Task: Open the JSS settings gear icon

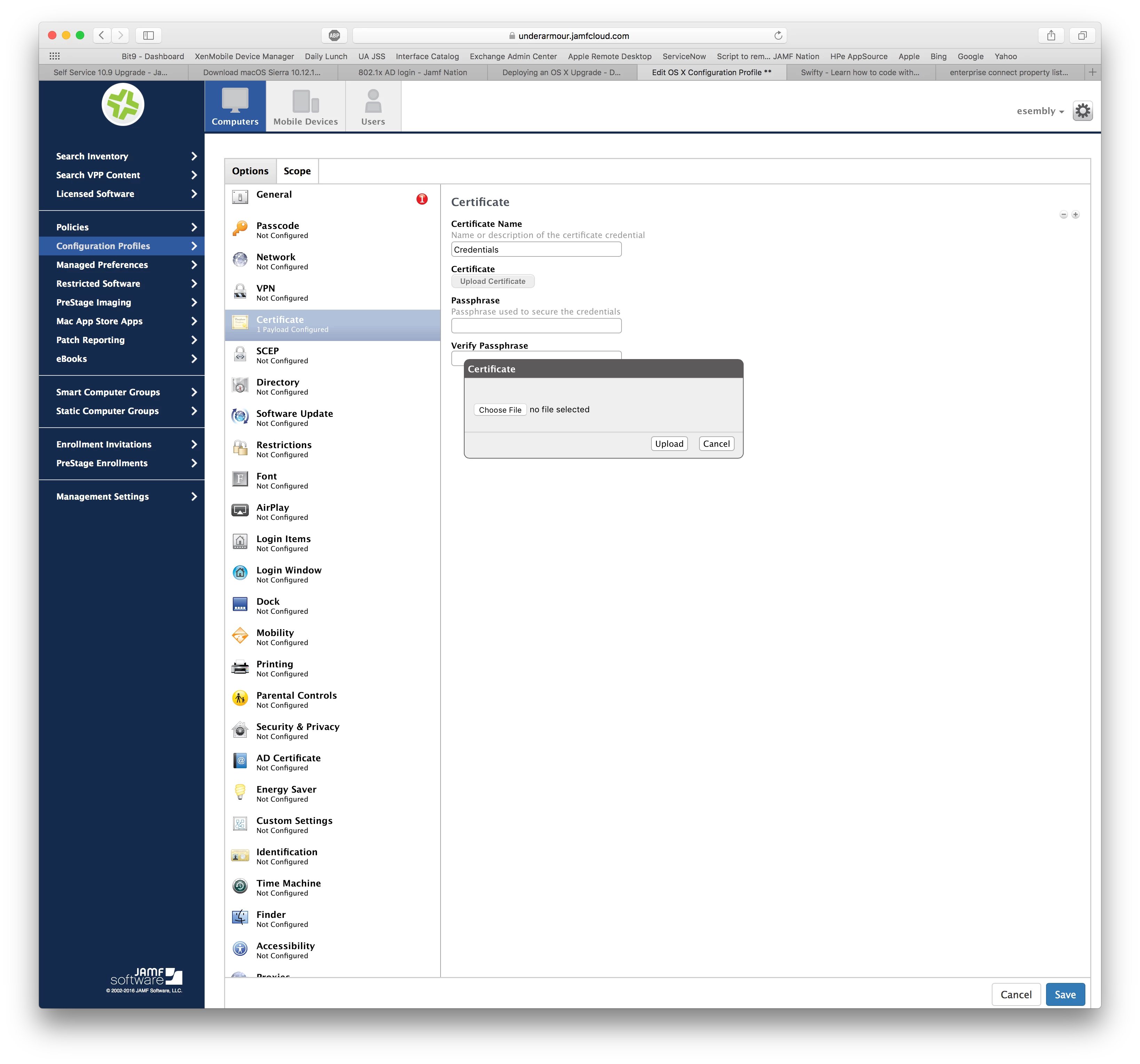Action: point(1082,111)
